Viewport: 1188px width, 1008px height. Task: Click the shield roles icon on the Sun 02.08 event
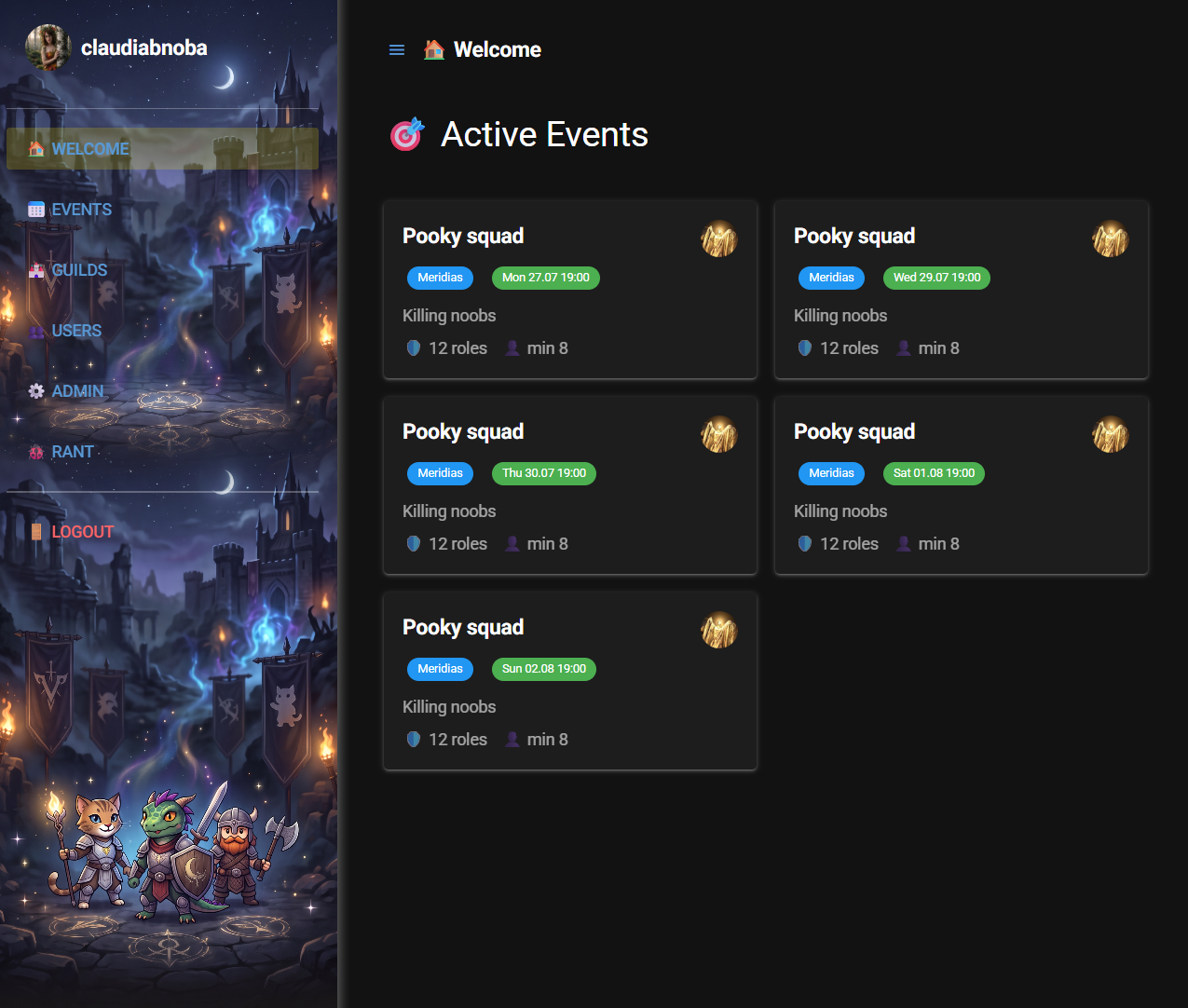(414, 739)
